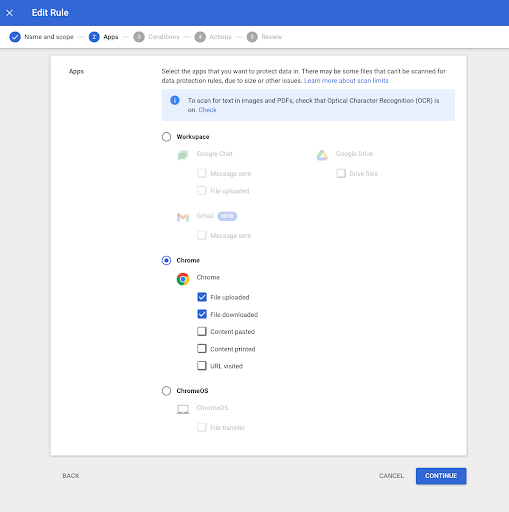Uncheck the File uploaded checkbox under Chrome
Screen dimensions: 509x512
point(202,297)
